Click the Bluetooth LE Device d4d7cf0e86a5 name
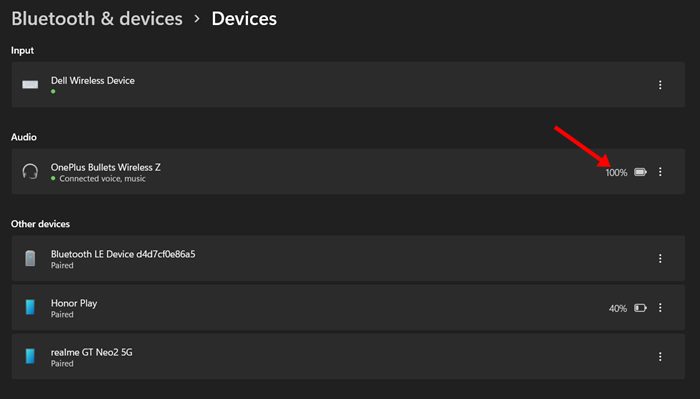 [x=123, y=254]
